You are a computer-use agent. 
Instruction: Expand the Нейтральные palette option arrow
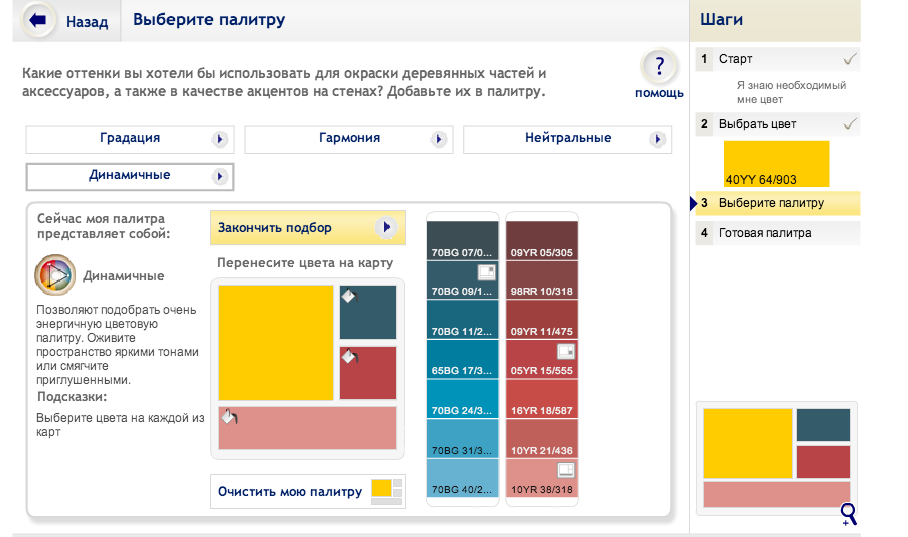657,139
